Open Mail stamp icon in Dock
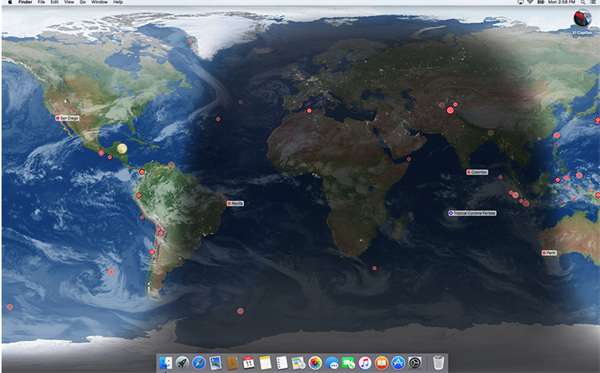600x373 pixels. (215, 363)
